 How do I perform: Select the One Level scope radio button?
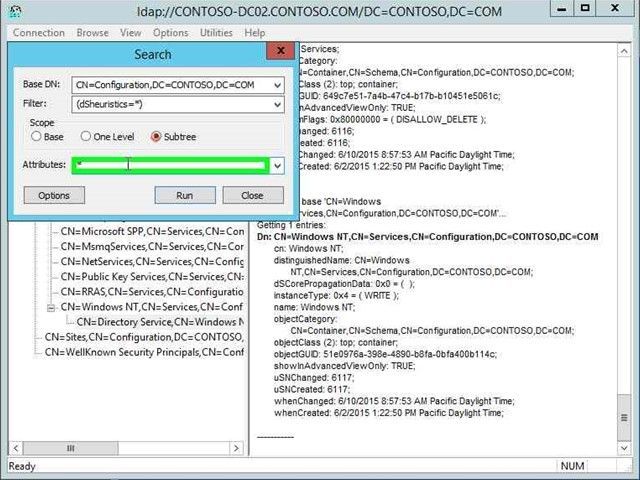[x=85, y=136]
